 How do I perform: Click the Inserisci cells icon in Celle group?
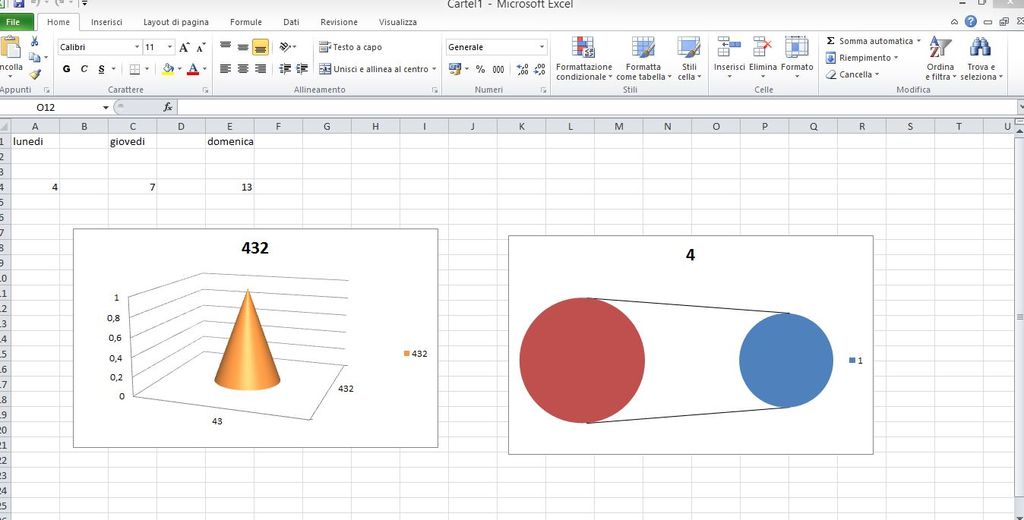click(729, 47)
